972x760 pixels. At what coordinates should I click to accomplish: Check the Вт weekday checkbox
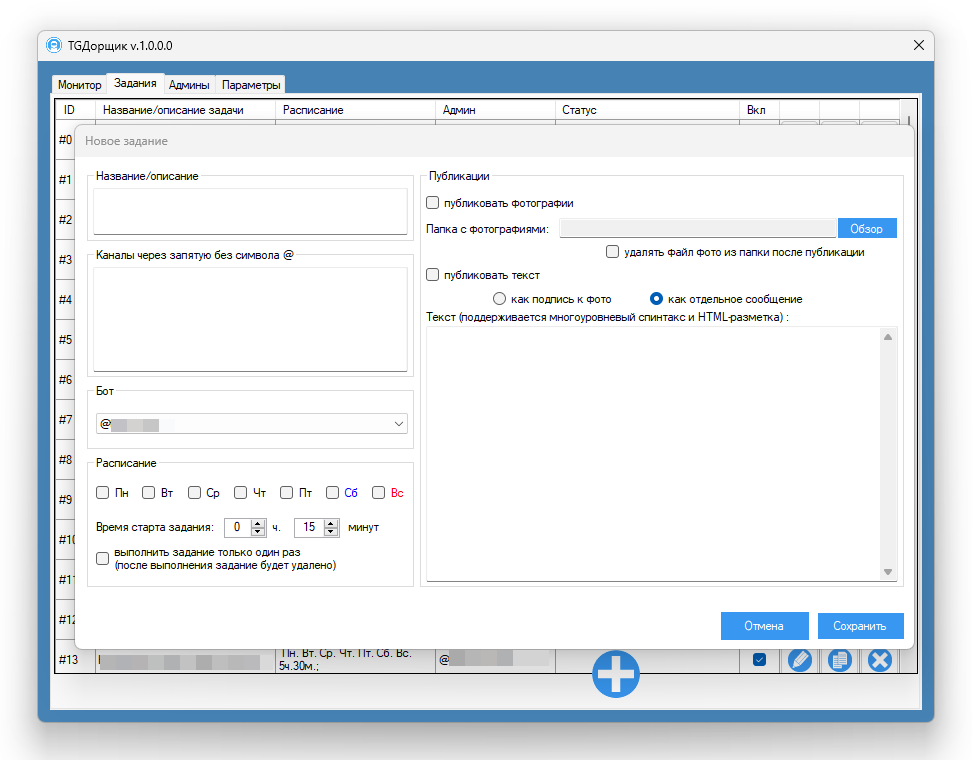pos(148,493)
